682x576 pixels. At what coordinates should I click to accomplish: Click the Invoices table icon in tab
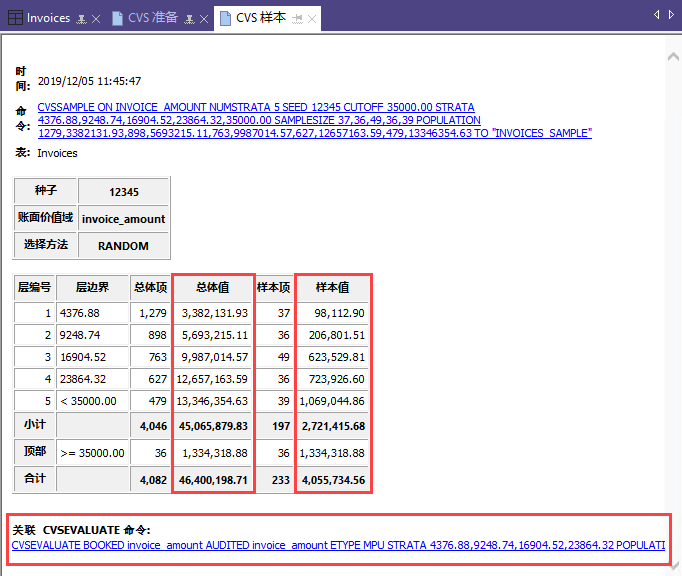click(16, 18)
